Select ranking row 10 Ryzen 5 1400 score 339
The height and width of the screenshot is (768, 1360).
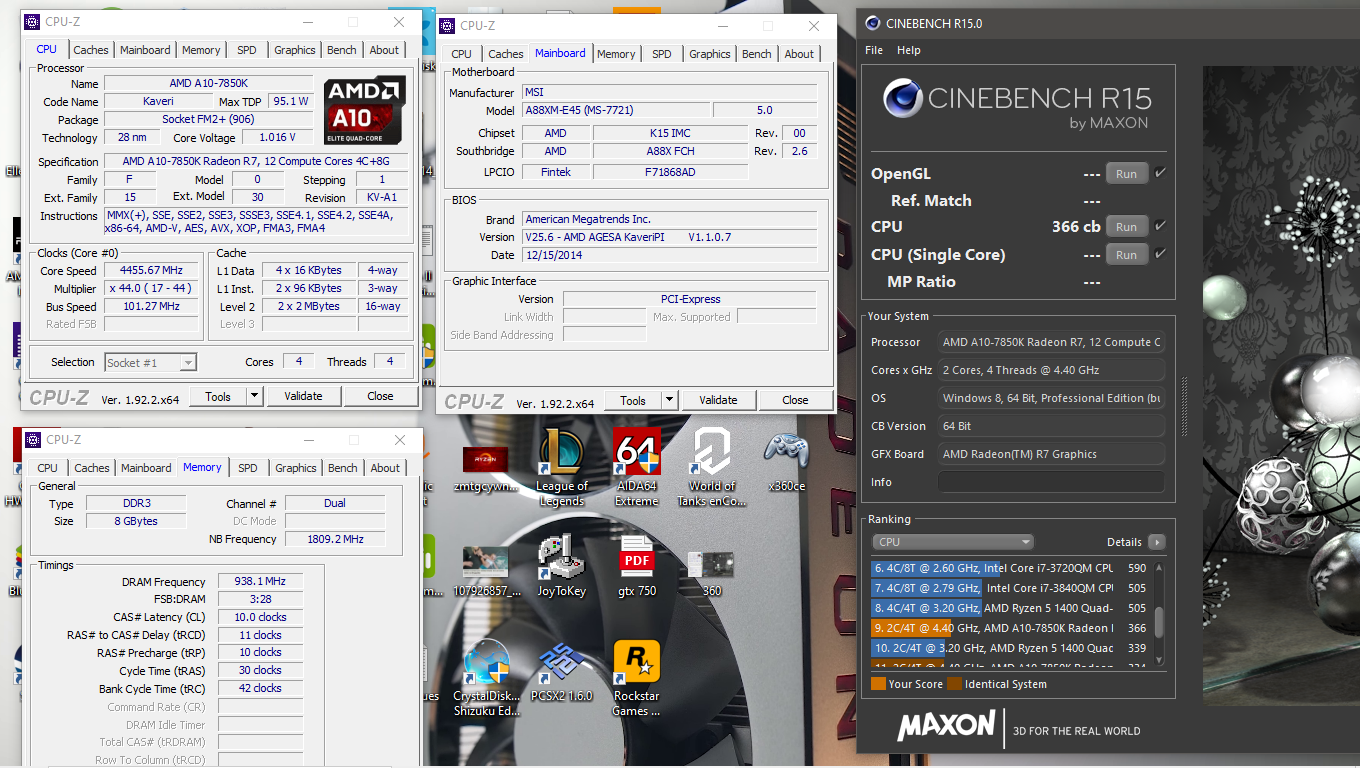[x=1010, y=648]
